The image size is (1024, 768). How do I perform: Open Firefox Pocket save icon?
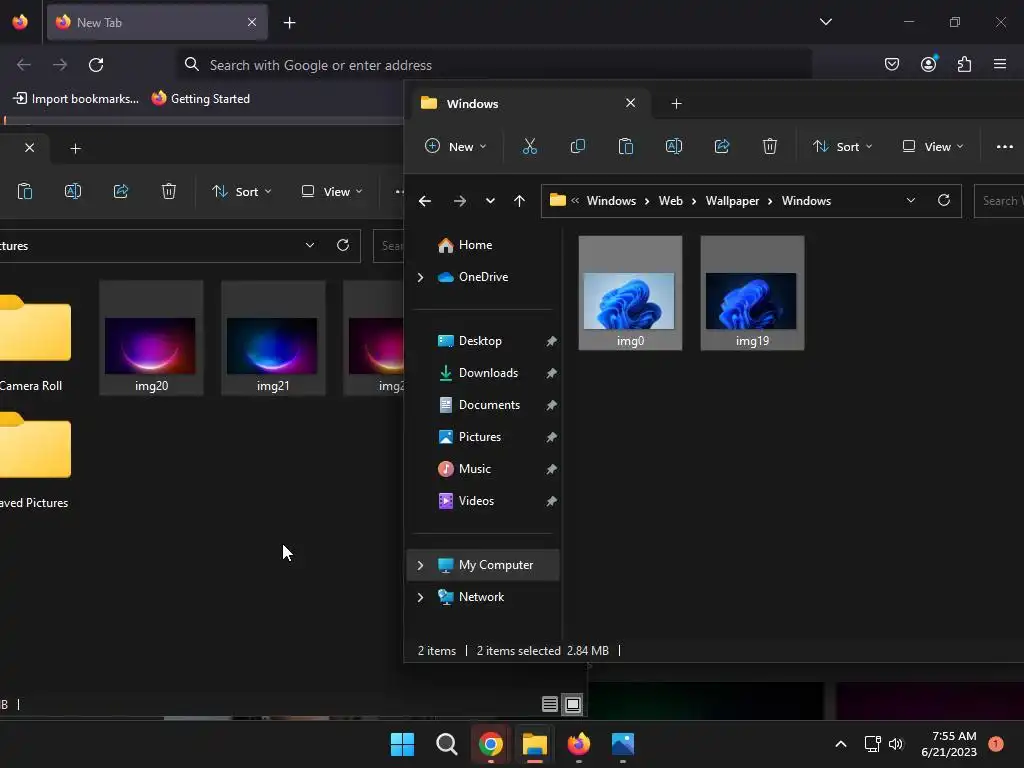[892, 64]
